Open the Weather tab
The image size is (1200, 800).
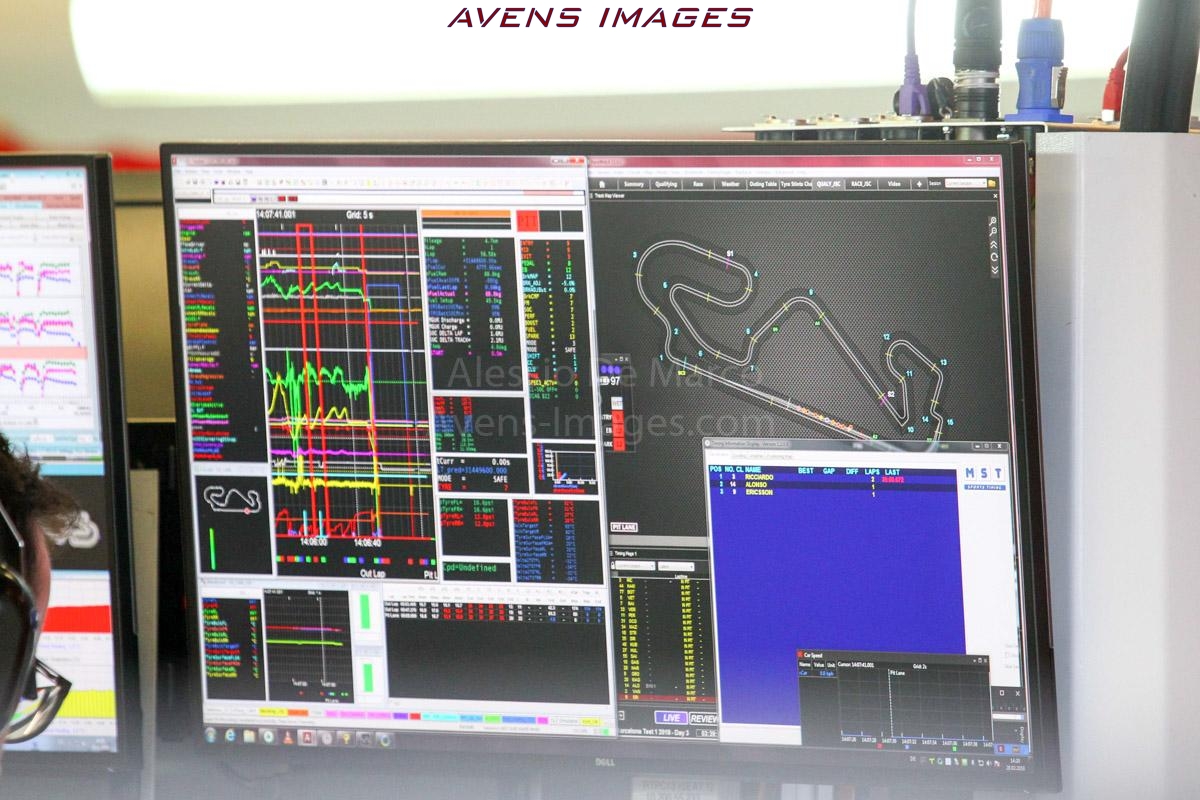pyautogui.click(x=731, y=184)
